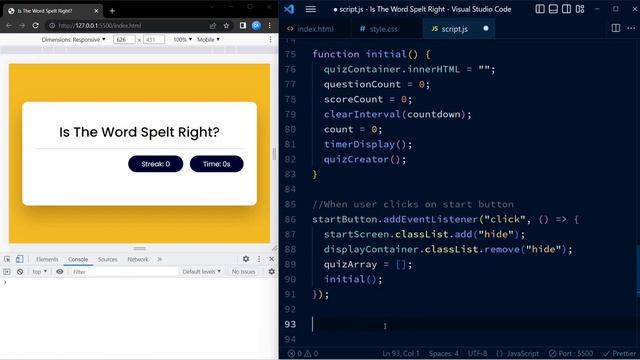Click the errors and warnings status indicator
This screenshot has width=640, height=360.
click(302, 353)
